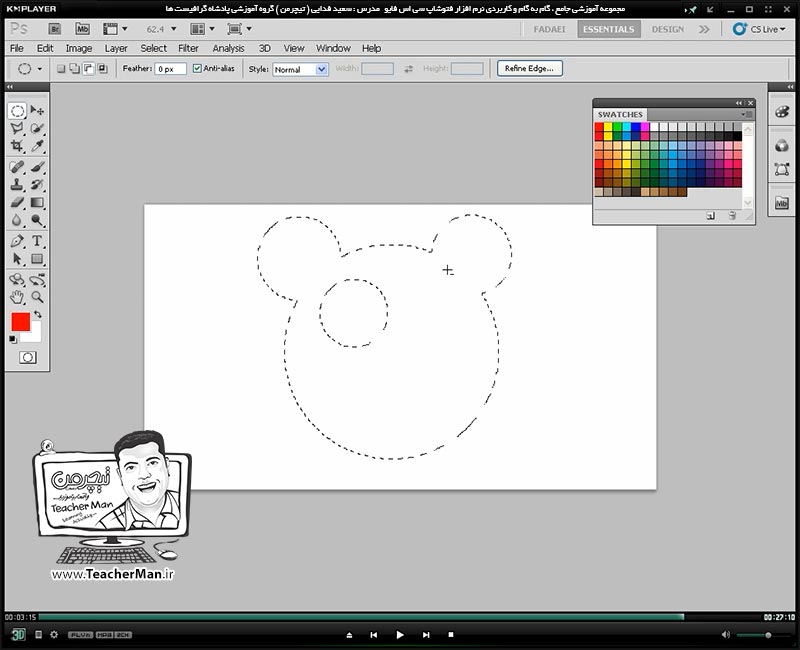Select the Spot Healing Brush tool
800x650 pixels.
pos(17,167)
